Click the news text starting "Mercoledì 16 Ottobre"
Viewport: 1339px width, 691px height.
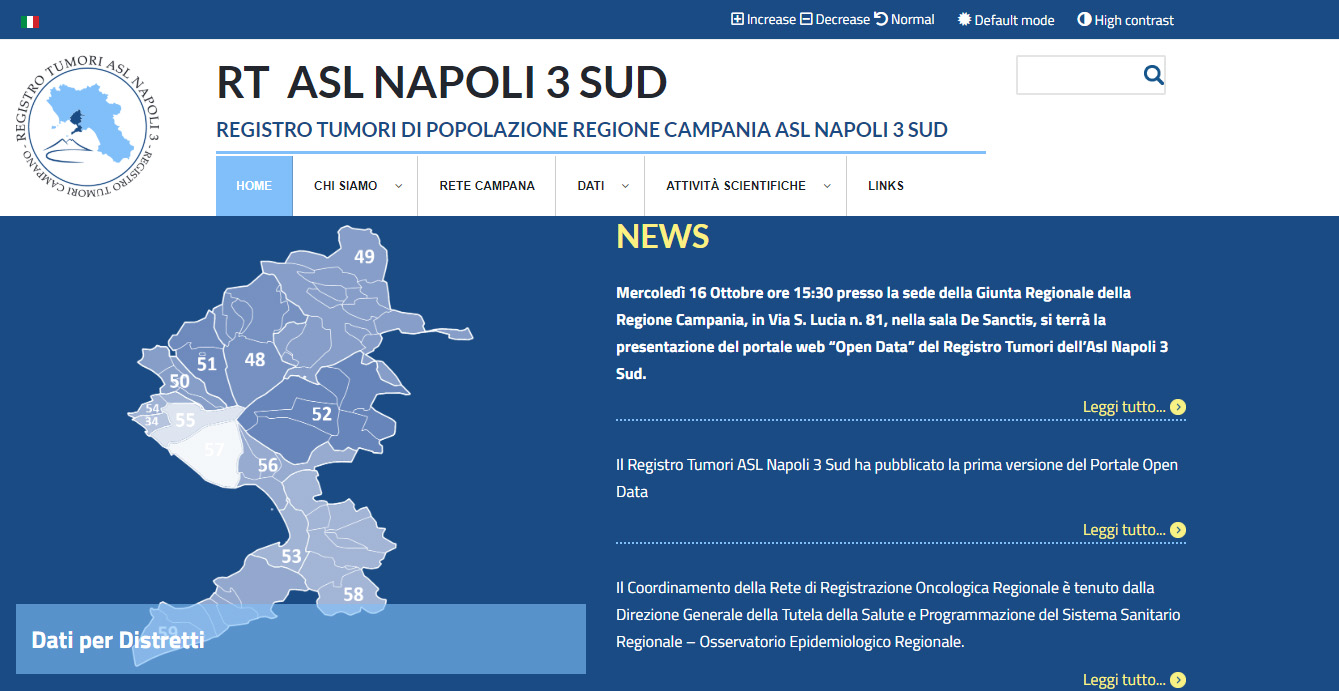coord(892,334)
